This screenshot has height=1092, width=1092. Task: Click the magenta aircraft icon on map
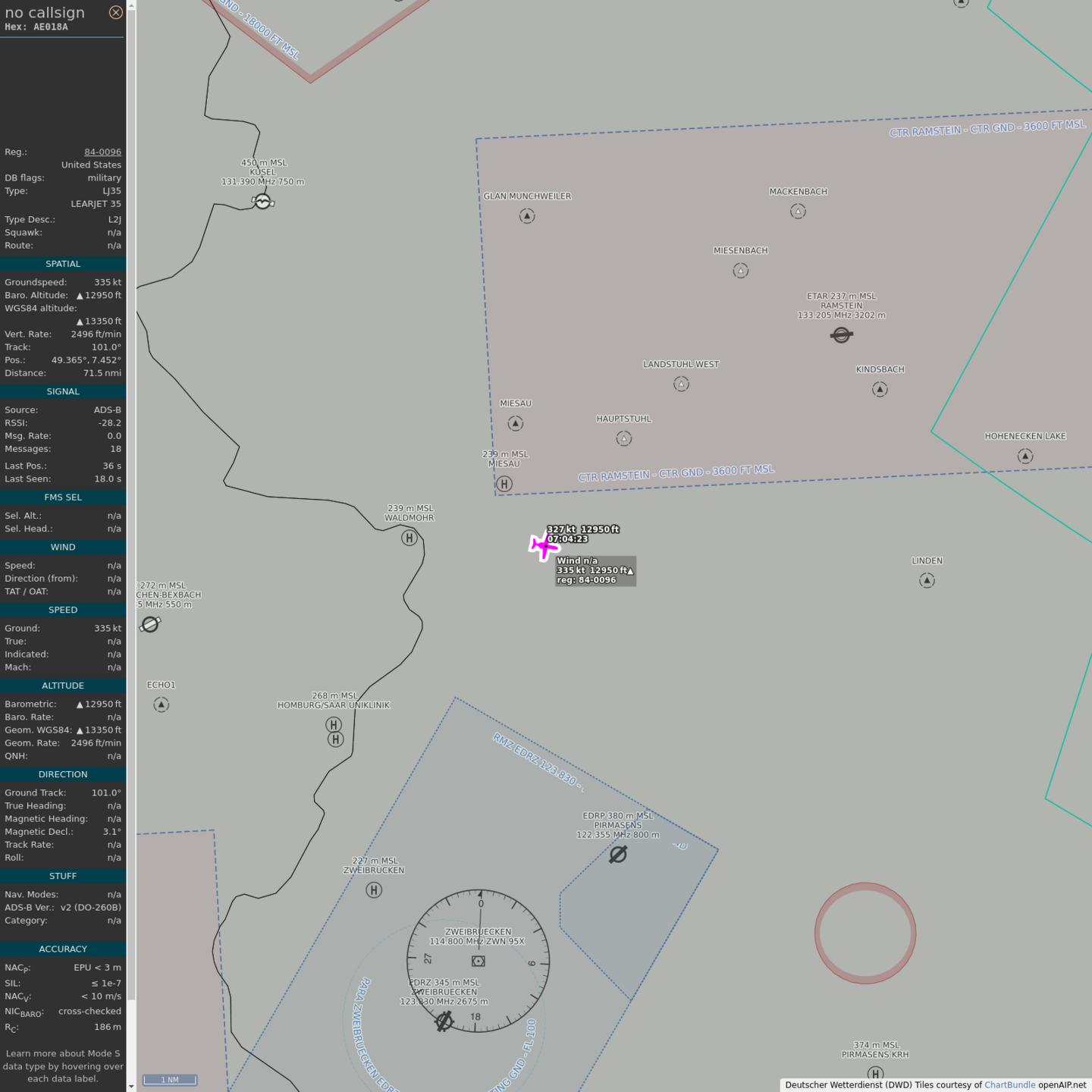point(544,546)
